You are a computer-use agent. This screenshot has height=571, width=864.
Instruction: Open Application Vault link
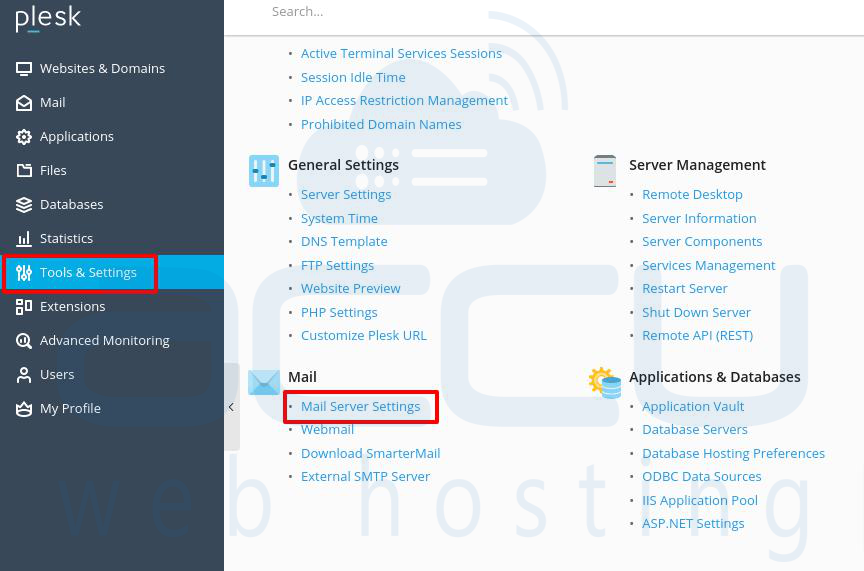[693, 407]
